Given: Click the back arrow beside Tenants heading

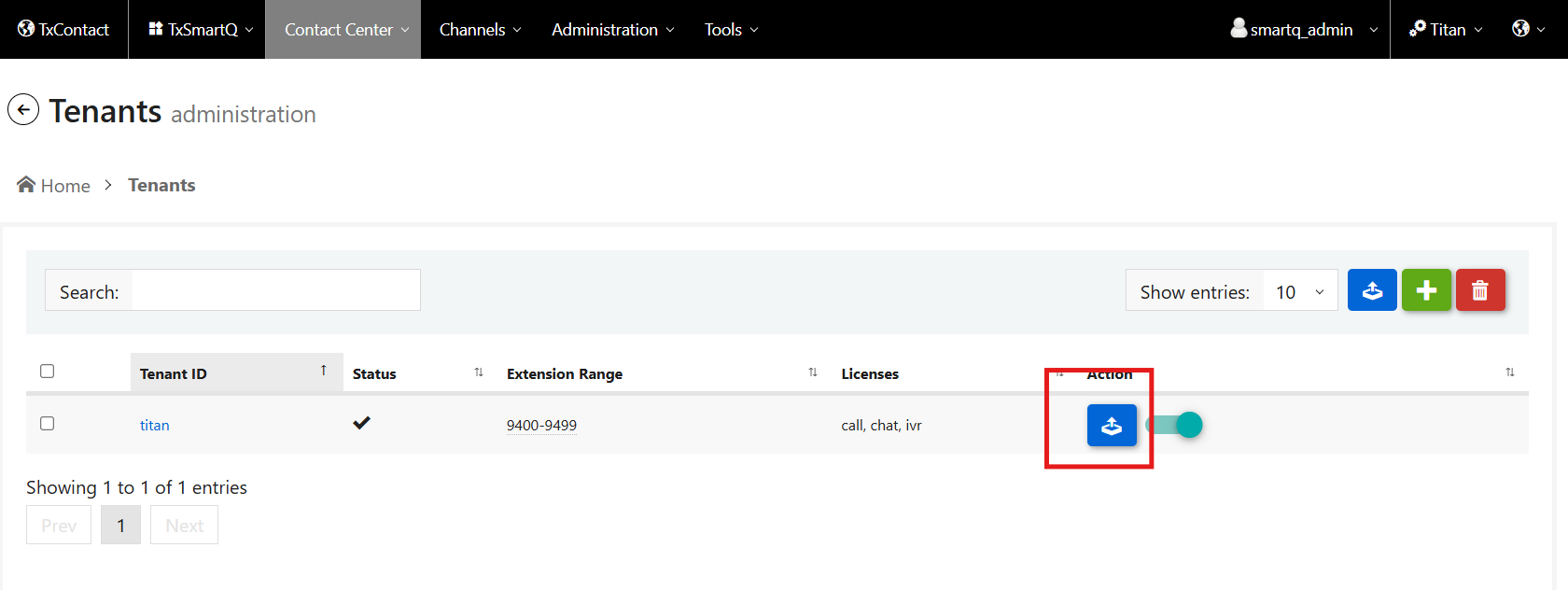Looking at the screenshot, I should tap(23, 110).
